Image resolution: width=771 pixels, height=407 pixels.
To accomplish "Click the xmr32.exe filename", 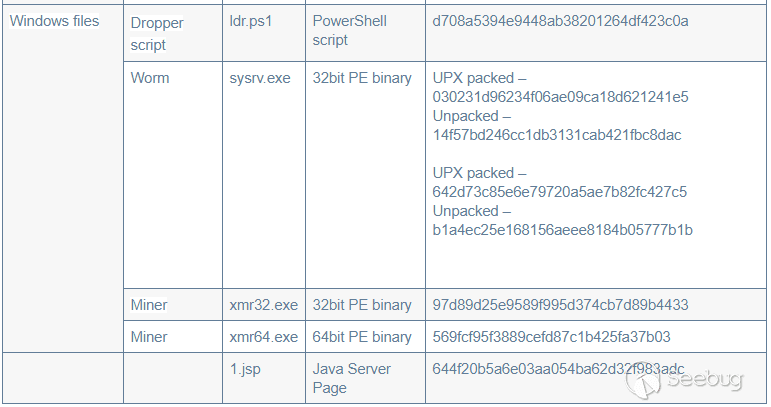I will [x=264, y=305].
